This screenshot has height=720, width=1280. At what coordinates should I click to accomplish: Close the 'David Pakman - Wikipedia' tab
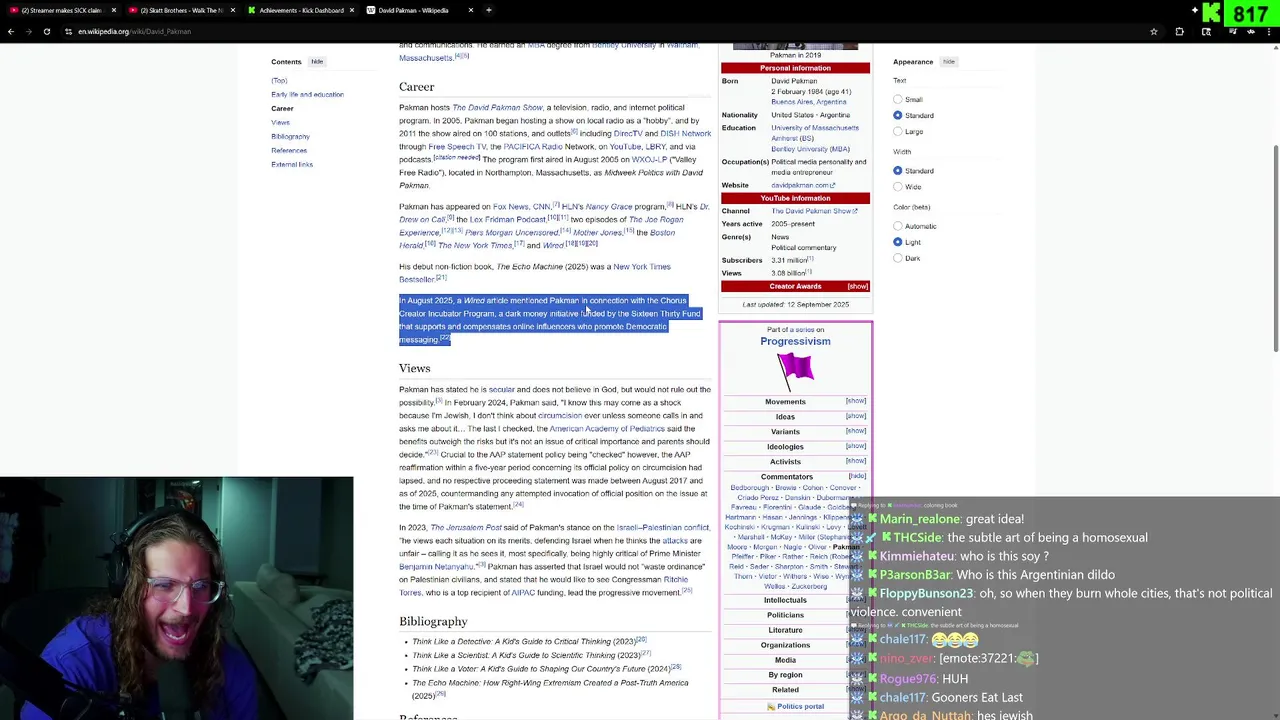coord(471,10)
